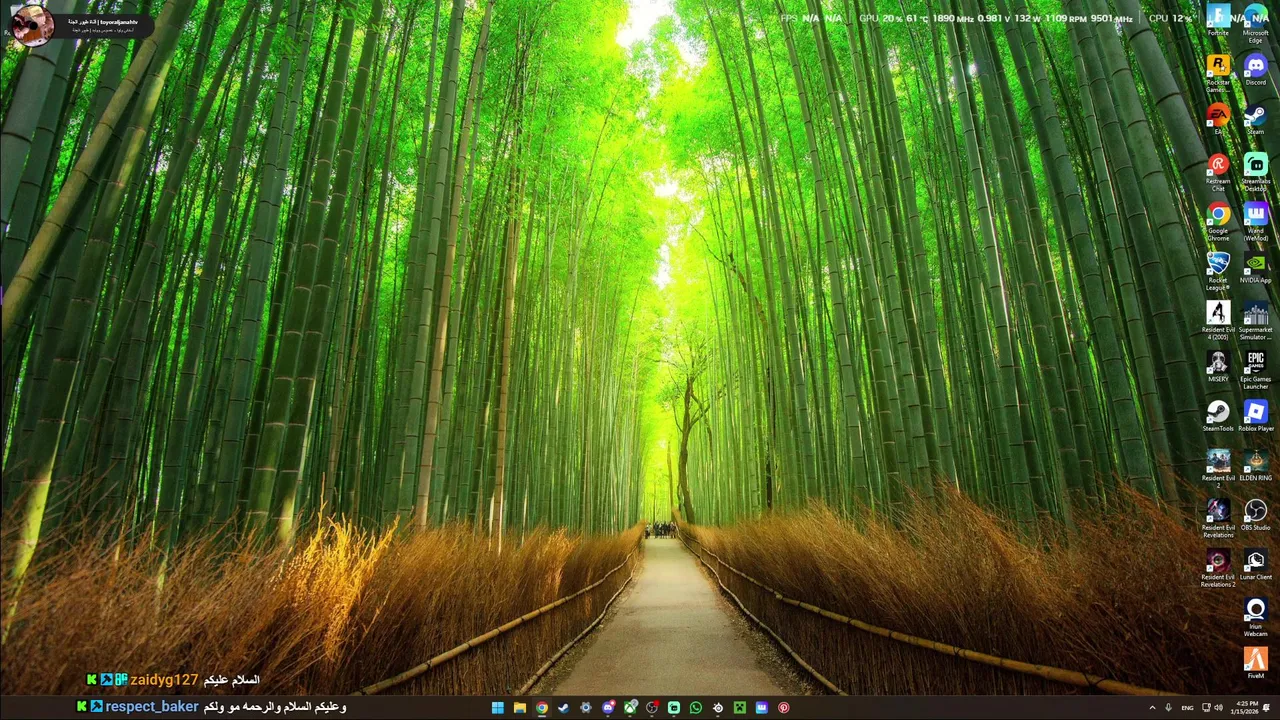
Task: Select the Restream Chat desktop icon
Action: pyautogui.click(x=1218, y=171)
